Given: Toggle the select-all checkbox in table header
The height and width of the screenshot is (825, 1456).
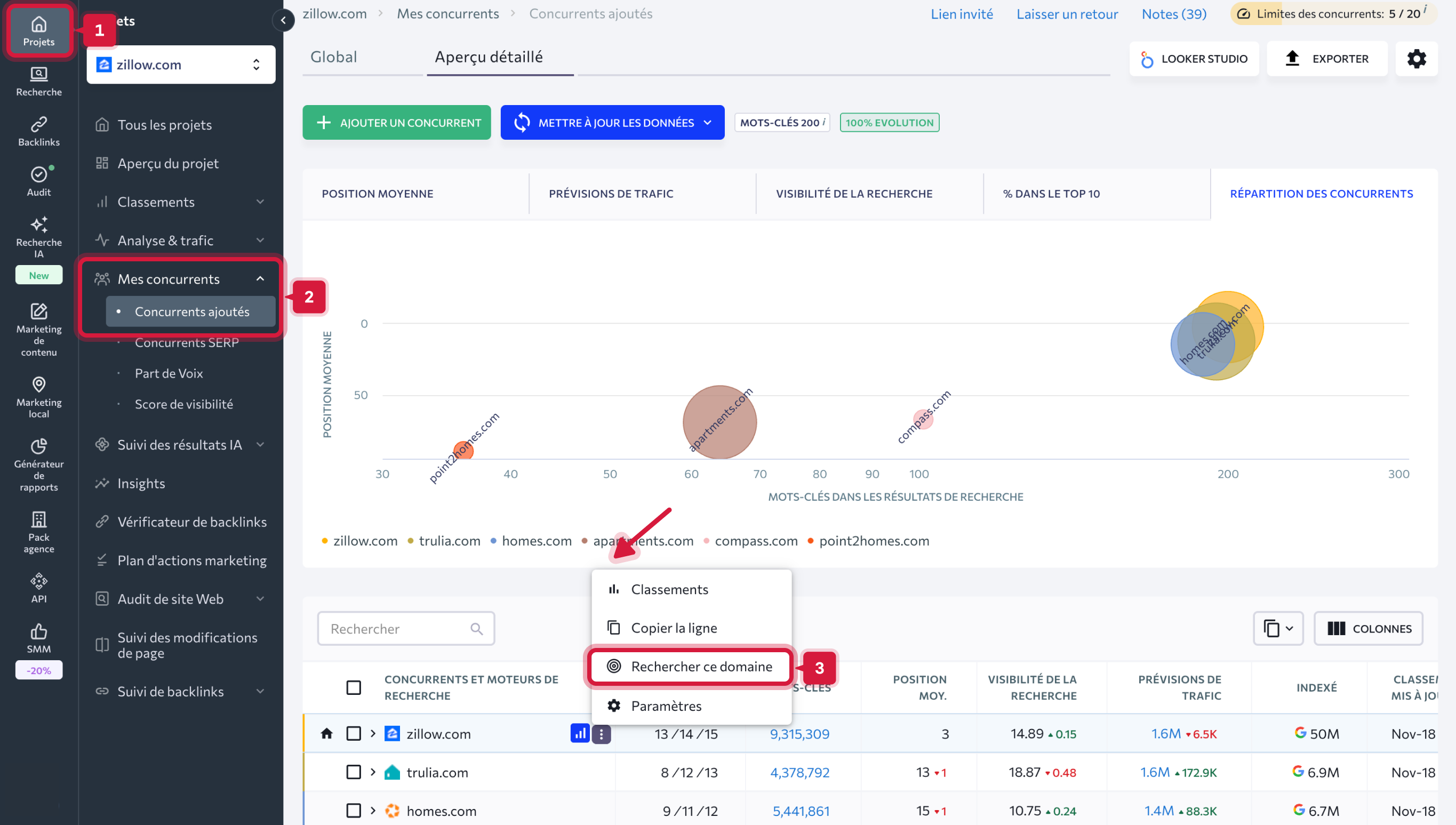Looking at the screenshot, I should [354, 687].
